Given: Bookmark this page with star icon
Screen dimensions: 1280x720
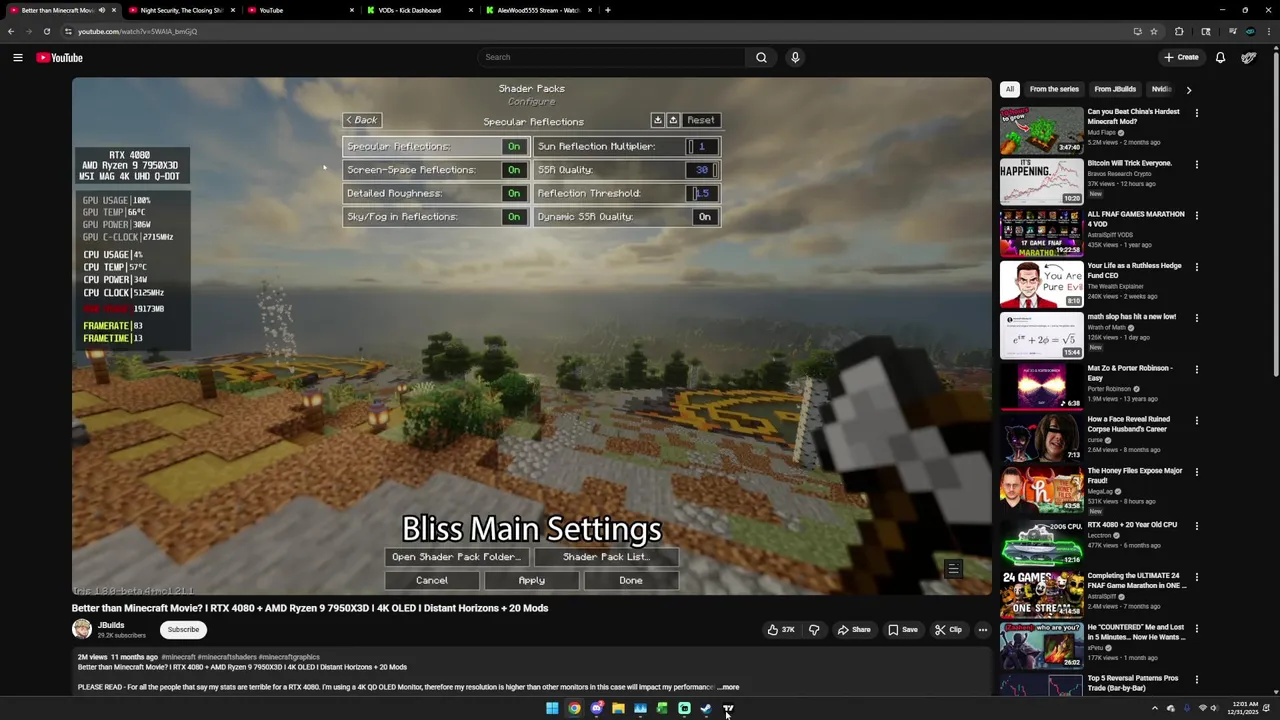Looking at the screenshot, I should click(x=1153, y=31).
